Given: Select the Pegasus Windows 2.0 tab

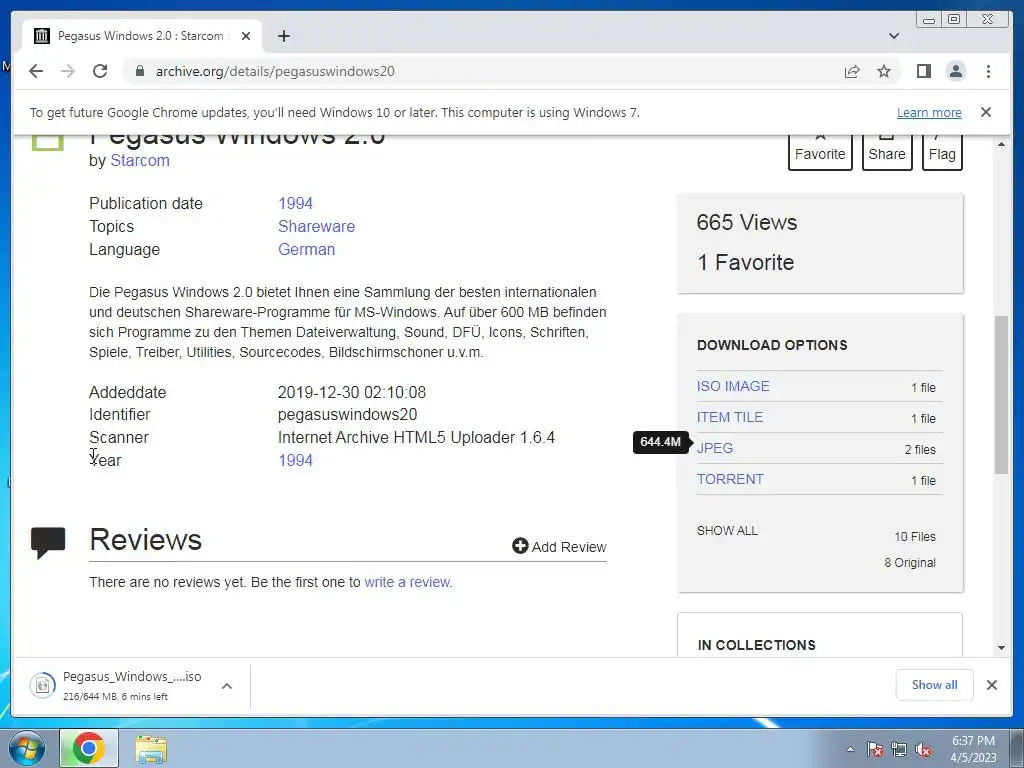Looking at the screenshot, I should (142, 36).
